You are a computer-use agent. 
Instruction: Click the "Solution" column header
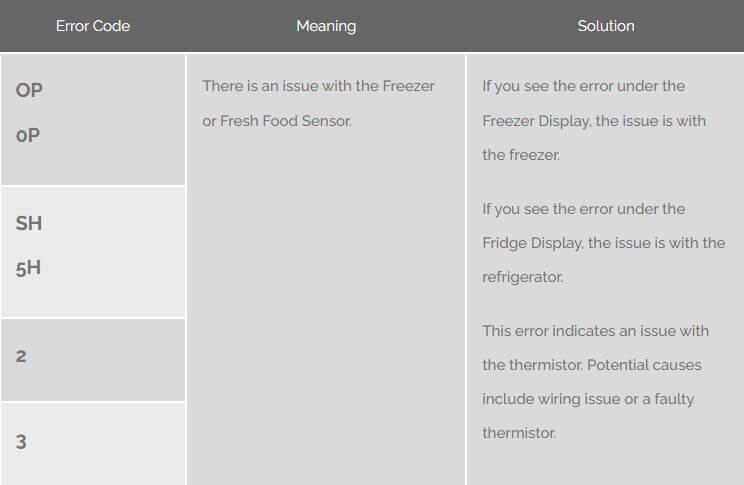[605, 26]
